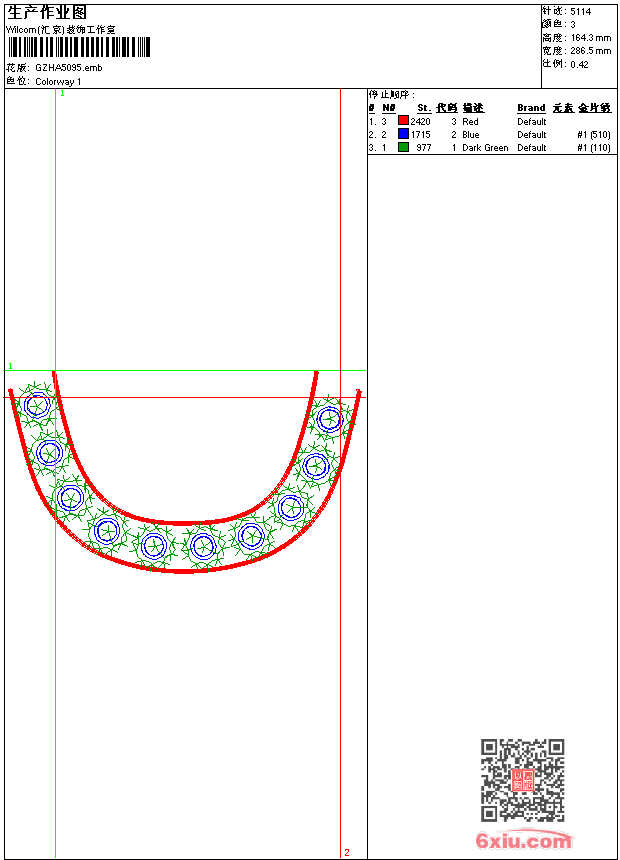
Task: Click the red color swatch in stop row 1
Action: click(x=403, y=121)
